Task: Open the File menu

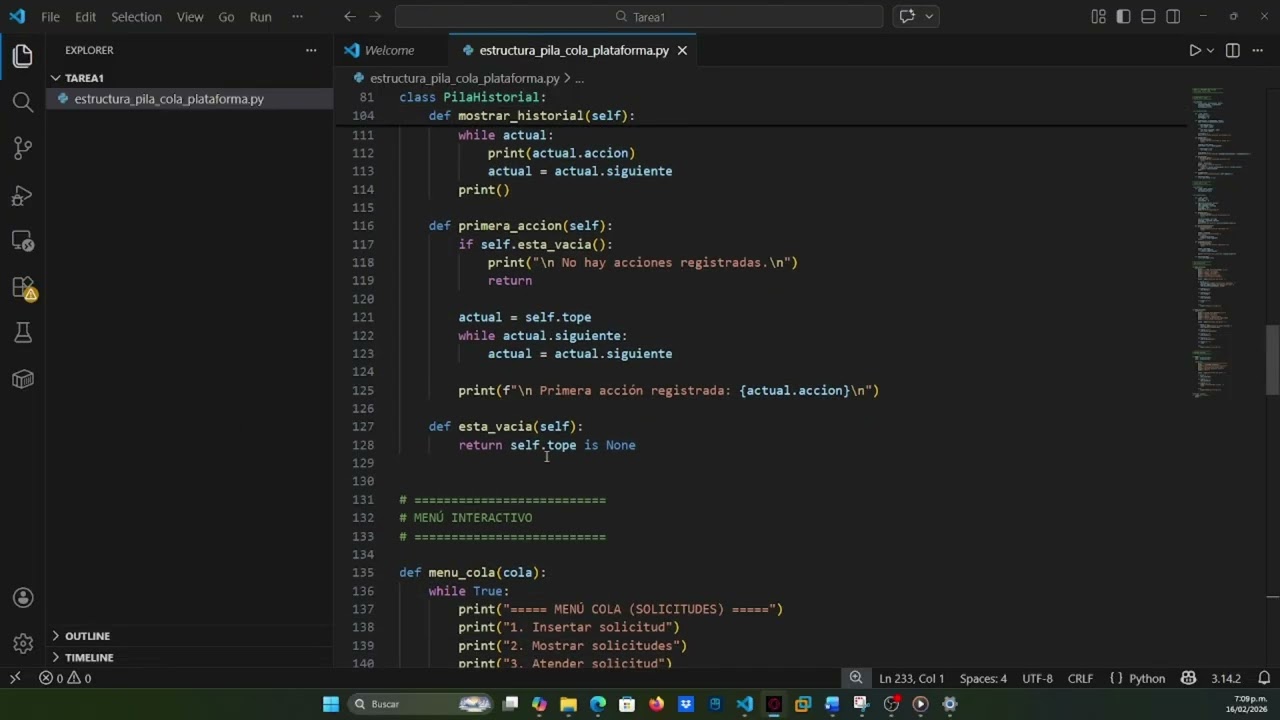Action: click(50, 17)
